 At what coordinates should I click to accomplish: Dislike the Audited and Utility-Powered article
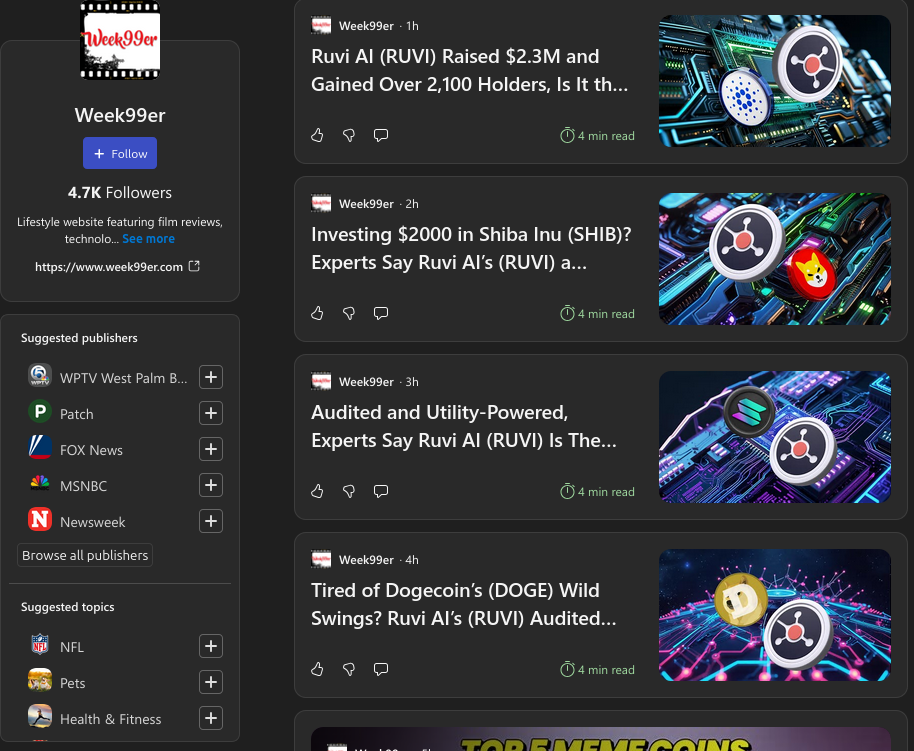[x=349, y=491]
